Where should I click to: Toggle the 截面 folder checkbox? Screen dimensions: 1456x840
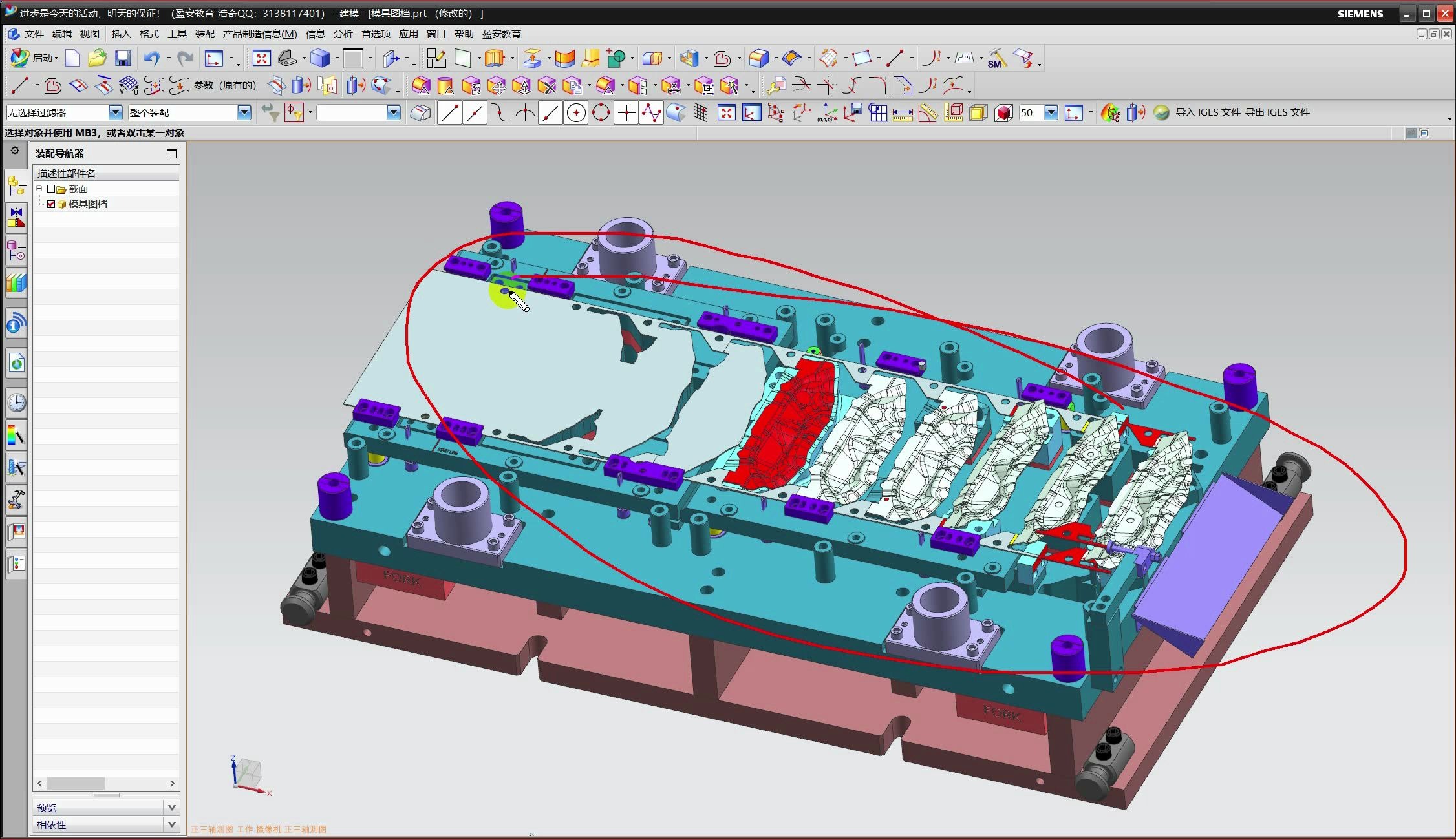point(51,189)
